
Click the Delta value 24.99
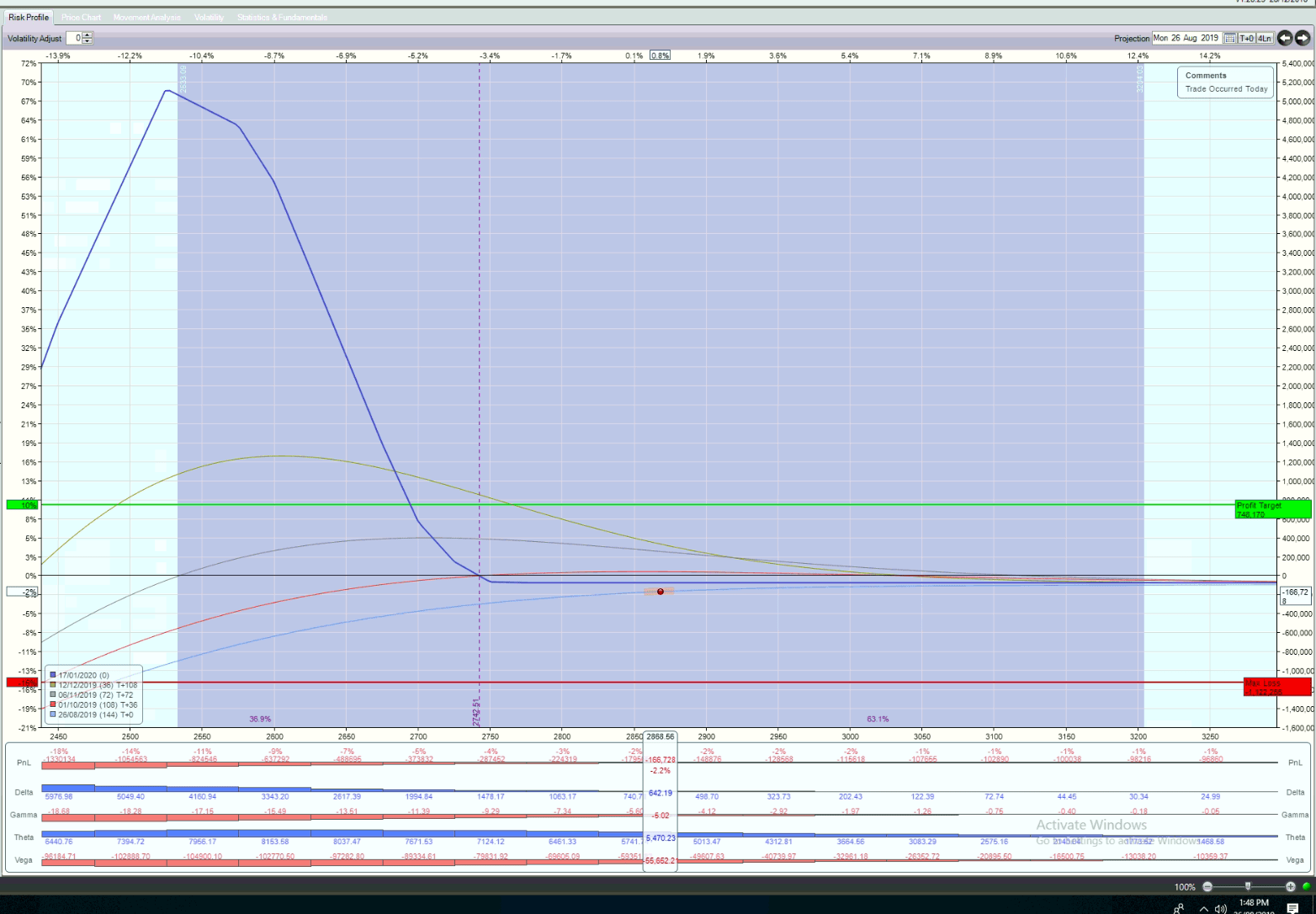coord(1211,796)
